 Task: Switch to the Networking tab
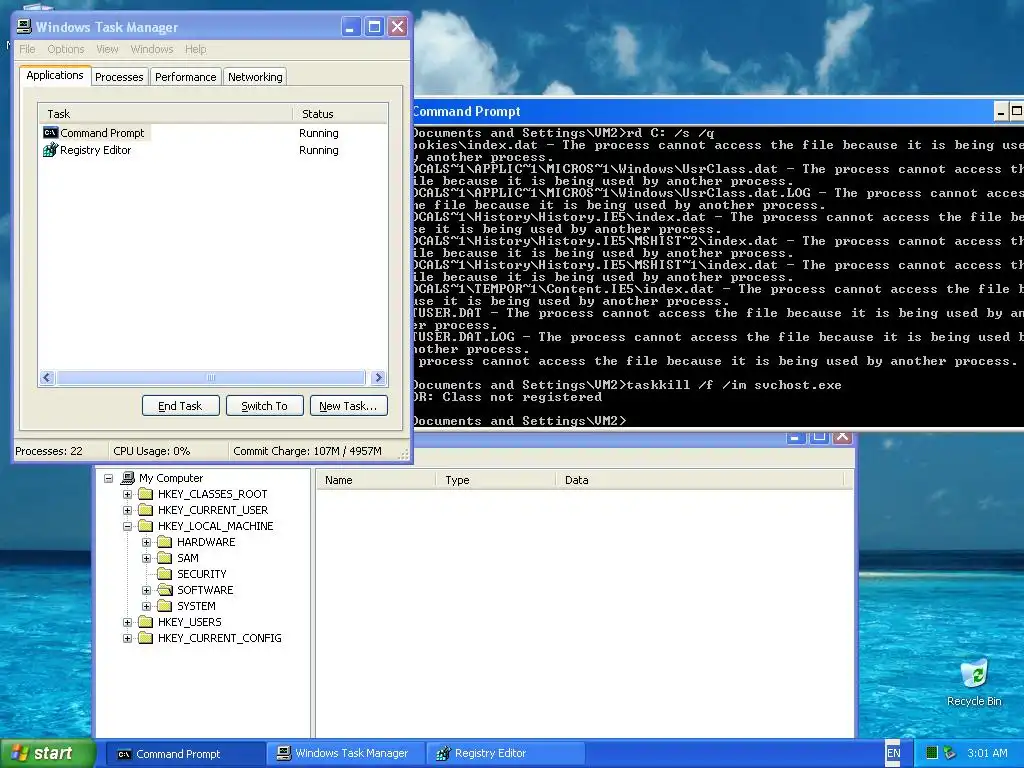255,77
